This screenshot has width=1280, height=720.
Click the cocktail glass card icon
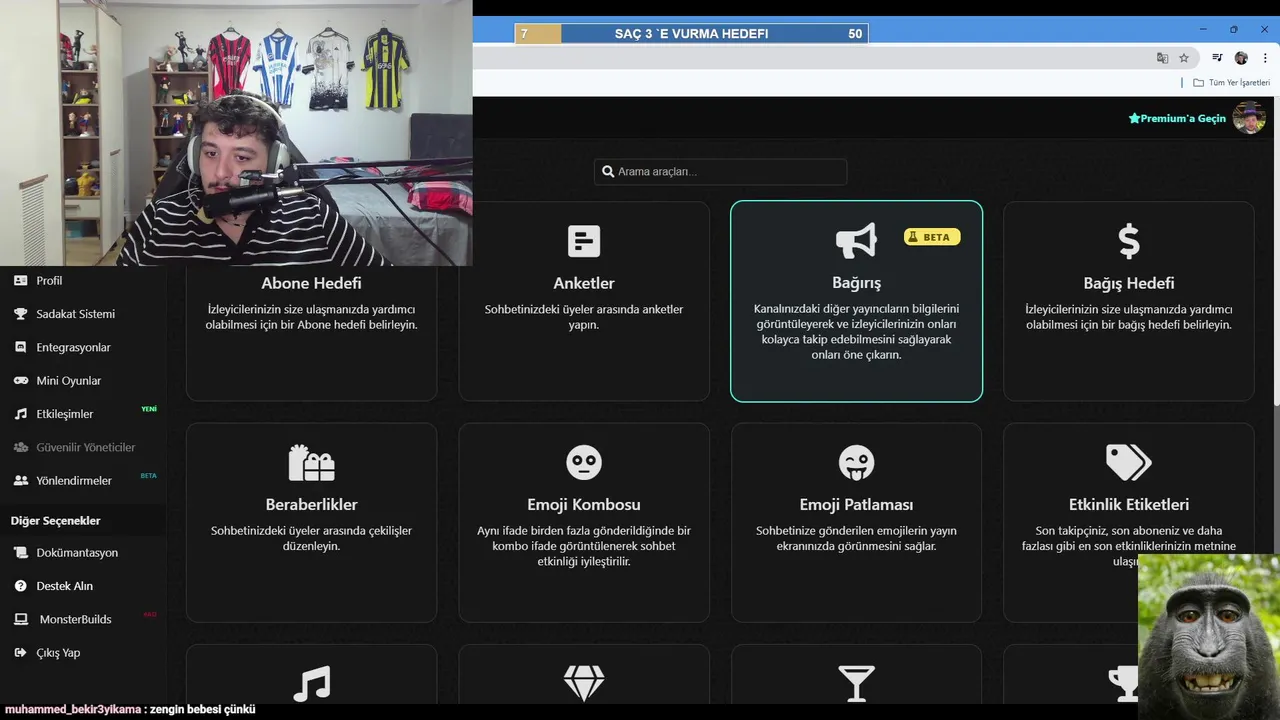point(856,684)
